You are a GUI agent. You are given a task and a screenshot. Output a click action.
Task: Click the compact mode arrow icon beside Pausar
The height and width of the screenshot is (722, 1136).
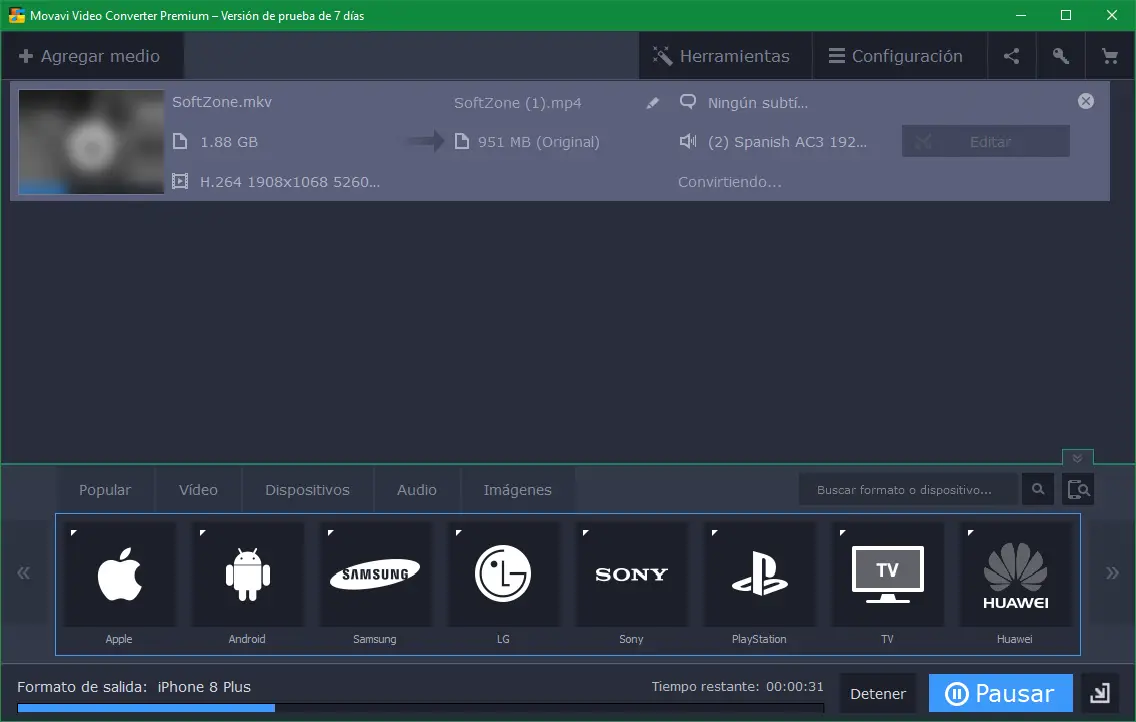[1100, 694]
